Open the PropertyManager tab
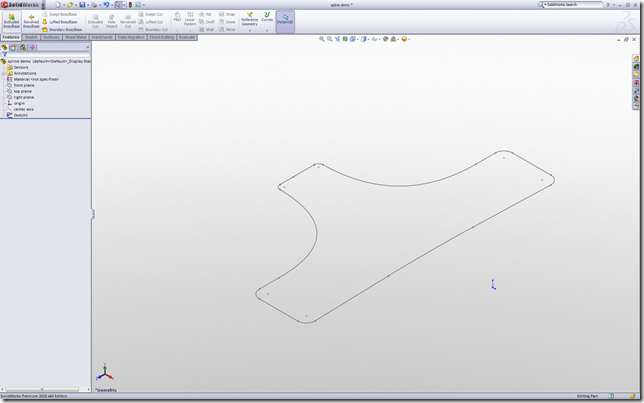 14,48
